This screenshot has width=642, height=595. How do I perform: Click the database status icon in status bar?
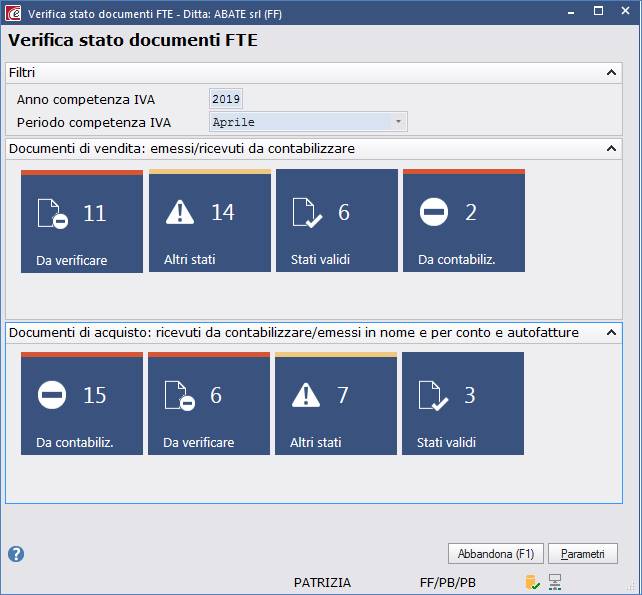532,582
